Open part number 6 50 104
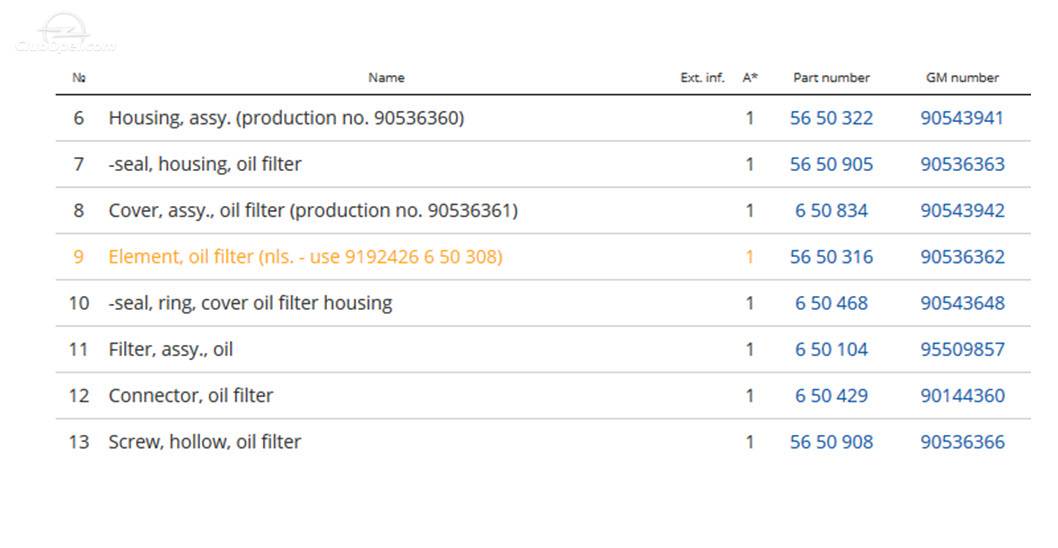The width and height of the screenshot is (1058, 548). [831, 350]
